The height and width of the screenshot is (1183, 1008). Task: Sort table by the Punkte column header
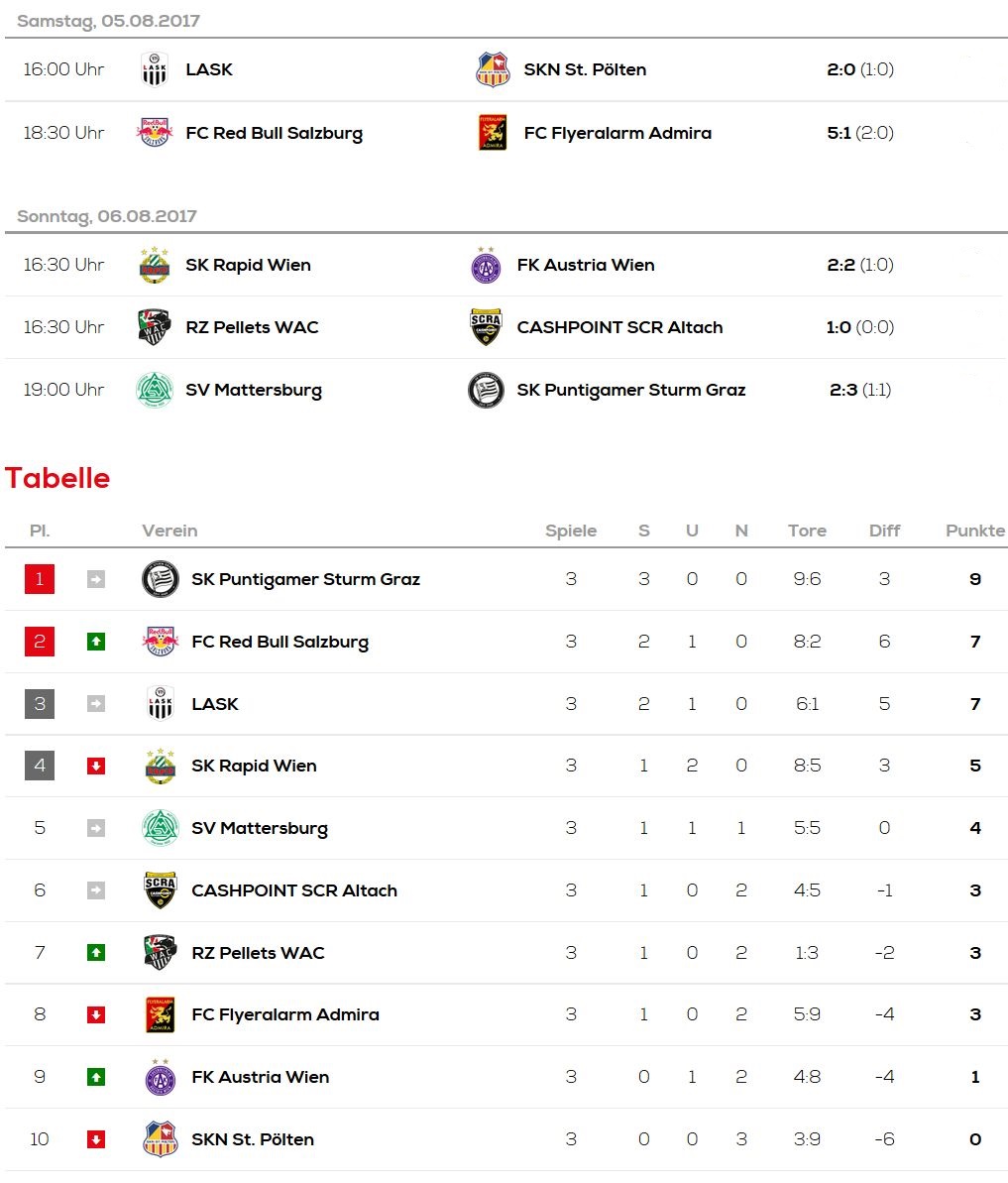click(x=974, y=531)
